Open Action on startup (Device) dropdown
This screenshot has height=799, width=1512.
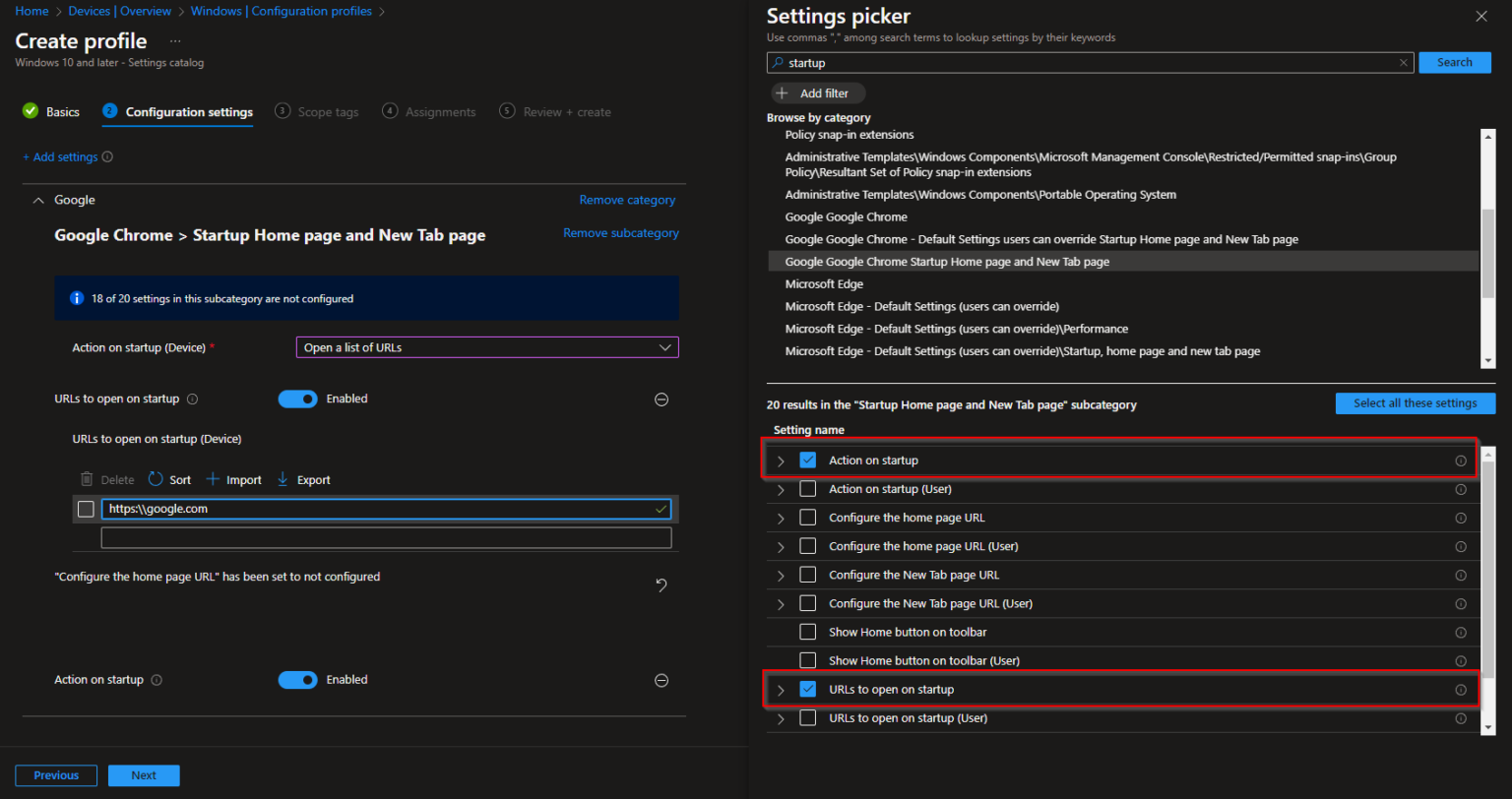click(487, 347)
